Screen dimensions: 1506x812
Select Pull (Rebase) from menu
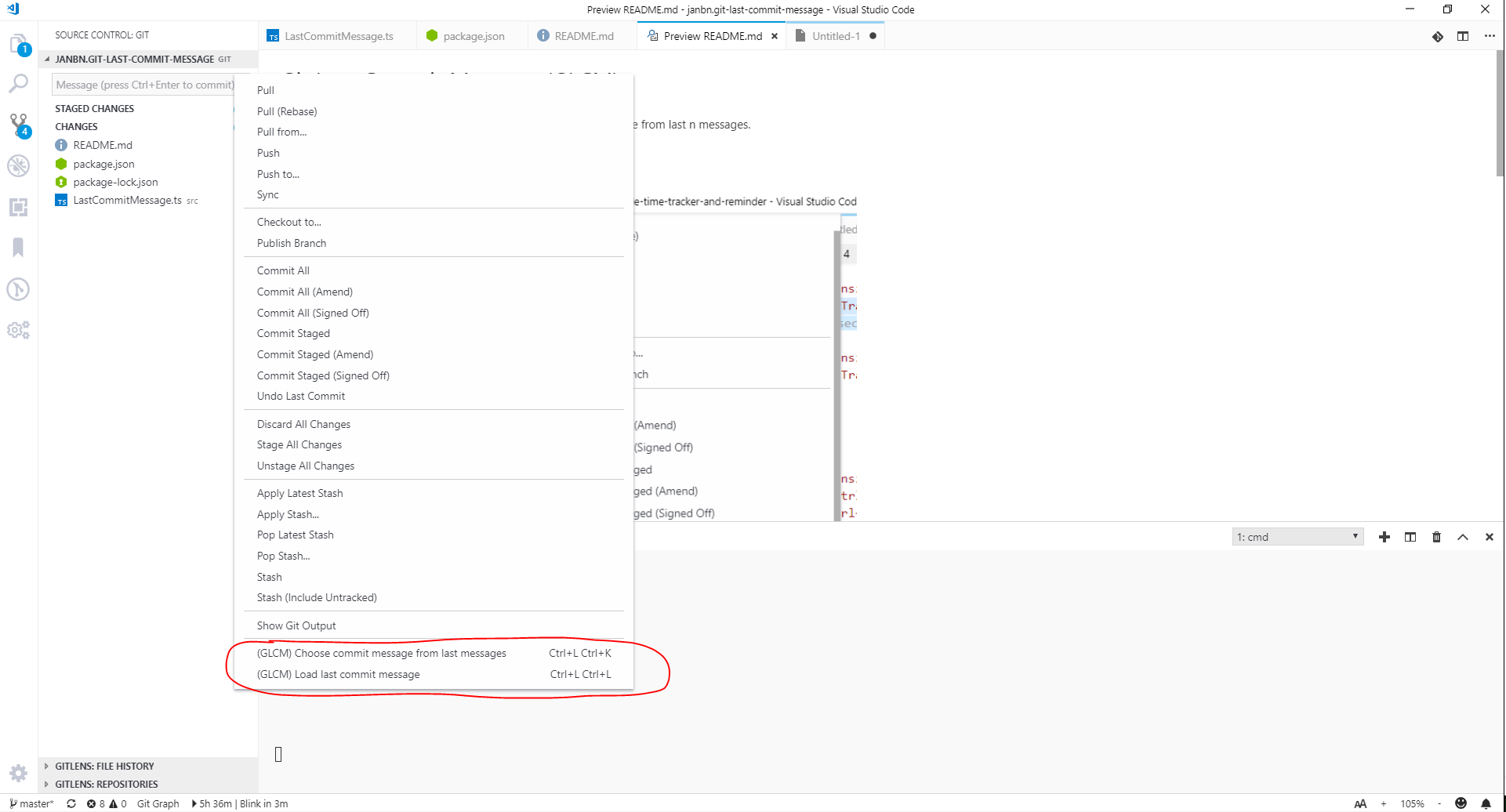coord(434,111)
